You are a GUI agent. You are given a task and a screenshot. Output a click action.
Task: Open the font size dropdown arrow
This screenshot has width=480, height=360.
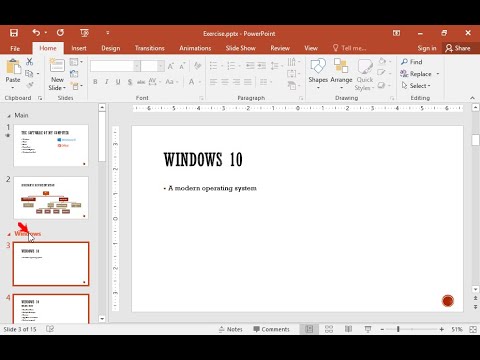[161, 66]
